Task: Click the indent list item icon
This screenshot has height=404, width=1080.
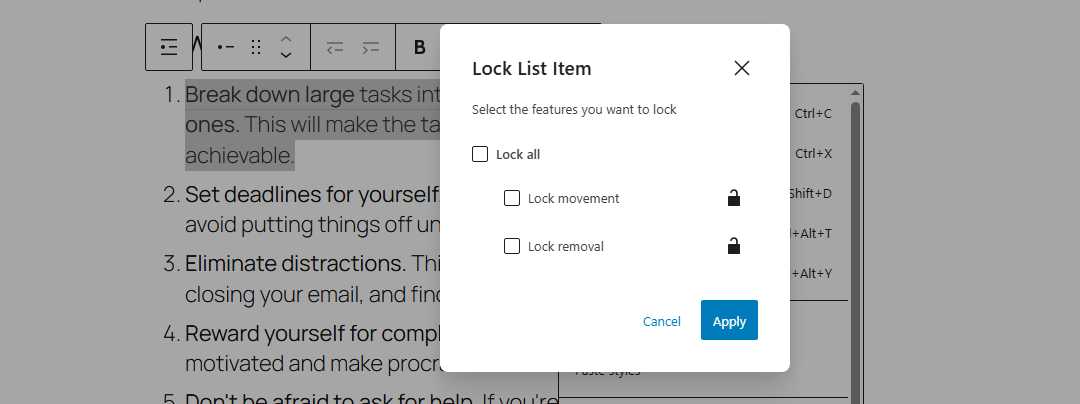Action: 371,47
